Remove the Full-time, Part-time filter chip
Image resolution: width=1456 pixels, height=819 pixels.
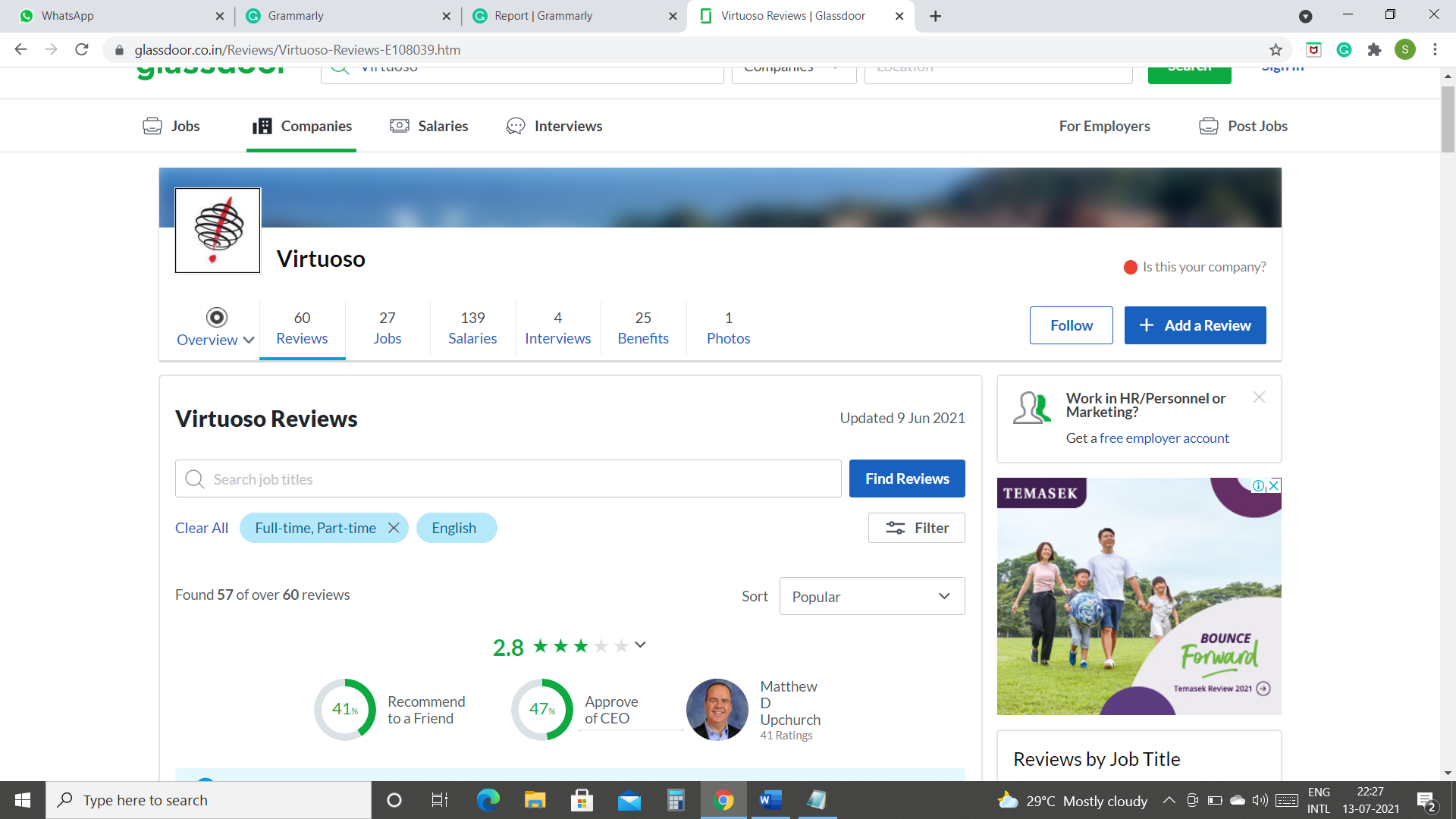(394, 528)
